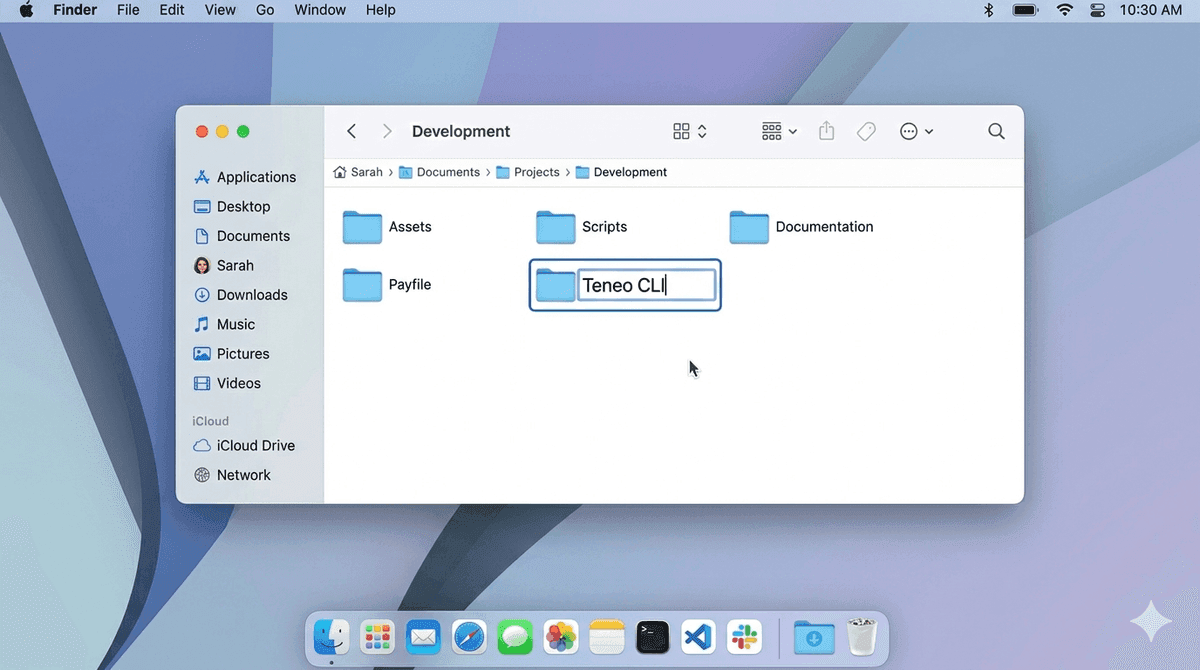
Task: Click the Teneo CLI rename text field
Action: pos(645,285)
